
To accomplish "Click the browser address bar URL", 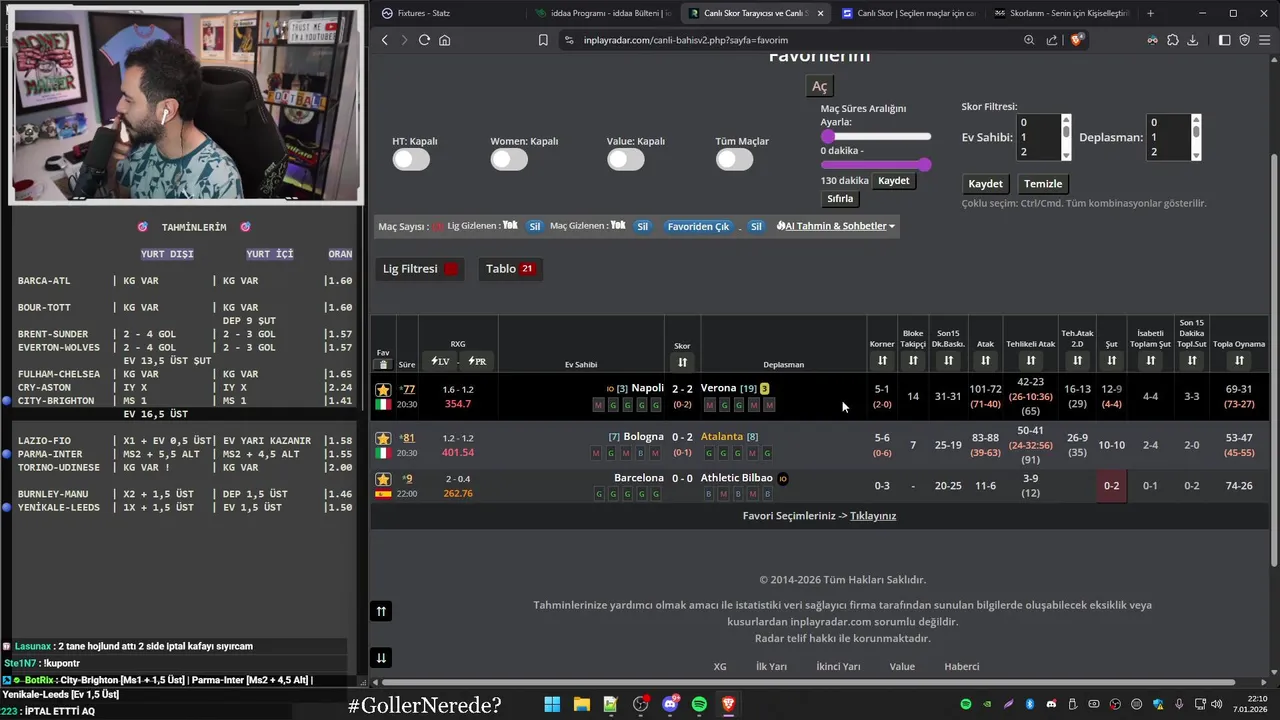I will (686, 40).
